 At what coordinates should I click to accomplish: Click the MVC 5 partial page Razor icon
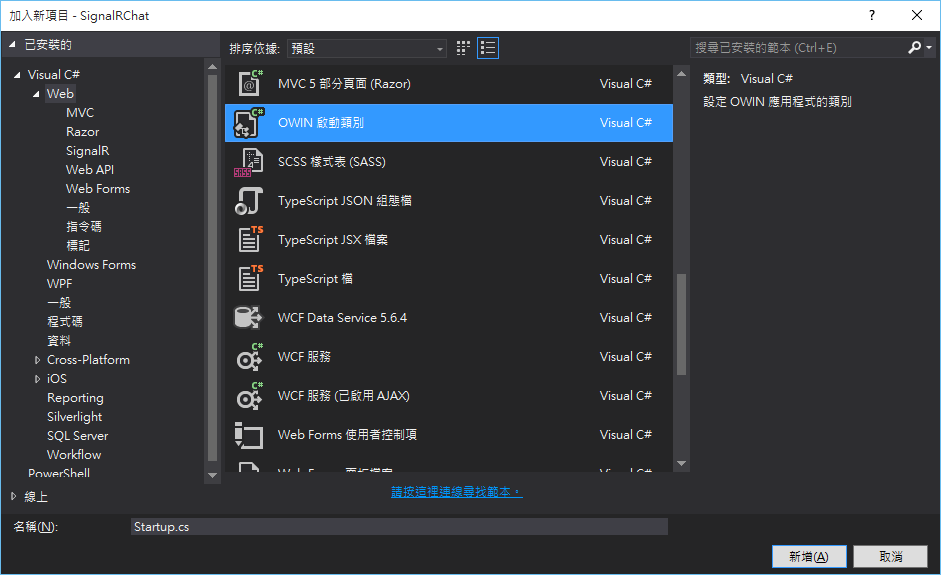pyautogui.click(x=249, y=83)
